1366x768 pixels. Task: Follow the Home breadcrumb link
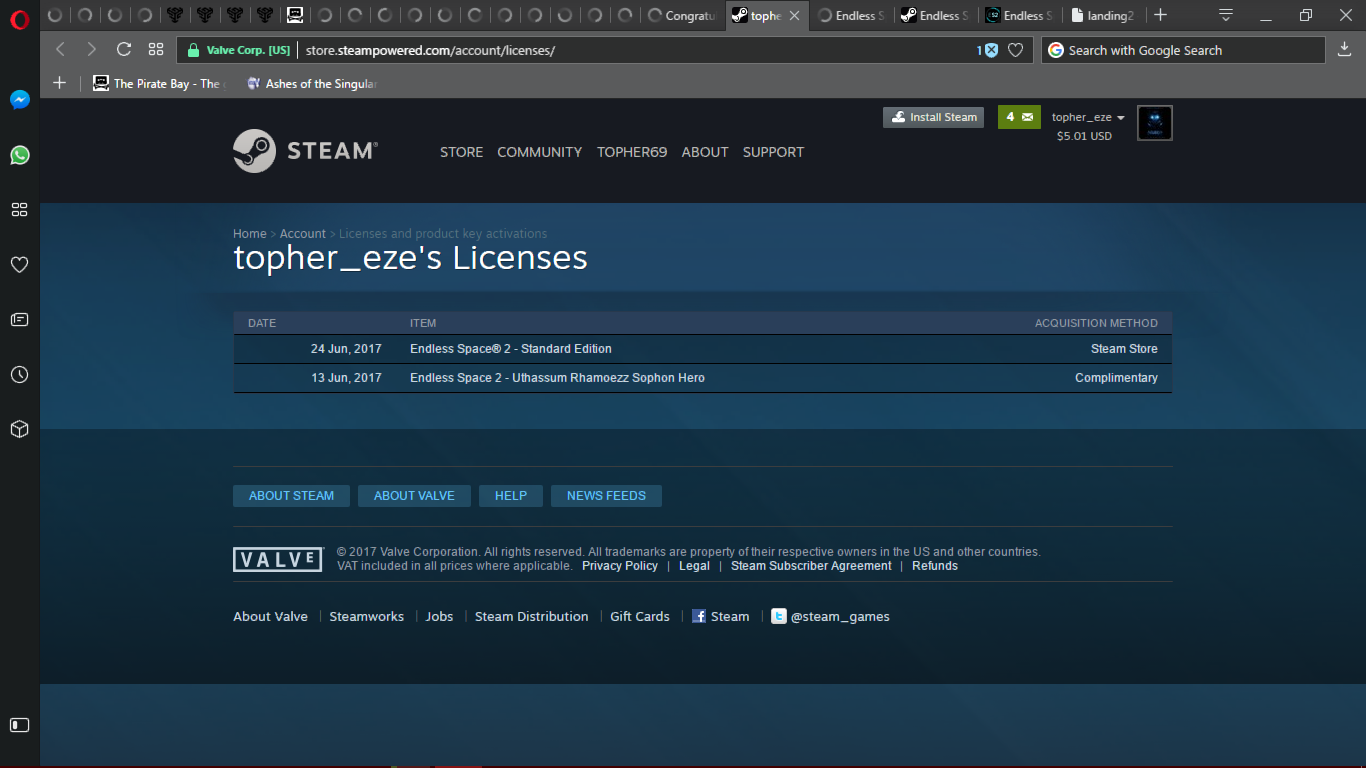tap(250, 234)
